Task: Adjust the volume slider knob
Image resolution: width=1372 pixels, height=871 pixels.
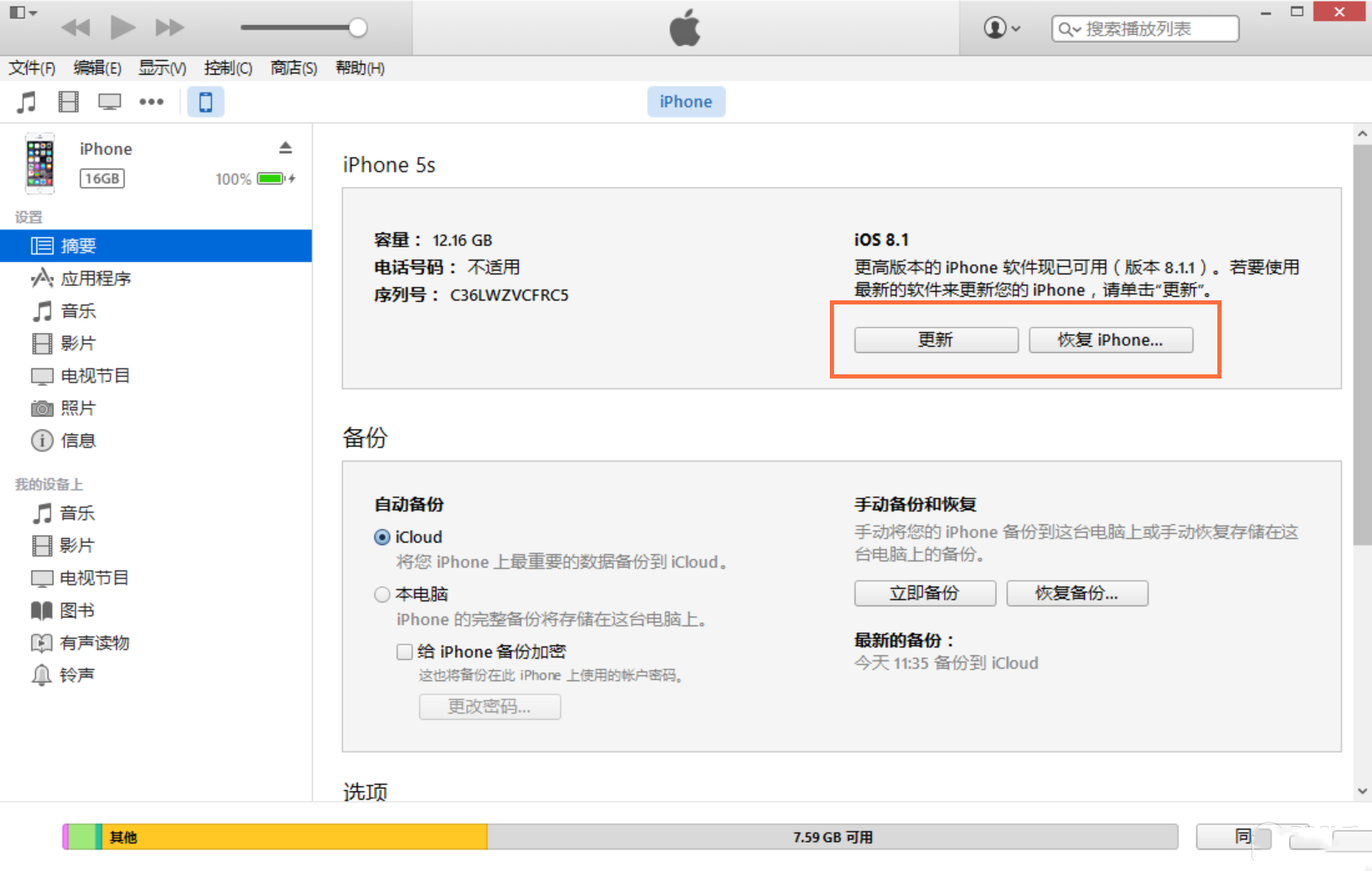Action: 358,27
